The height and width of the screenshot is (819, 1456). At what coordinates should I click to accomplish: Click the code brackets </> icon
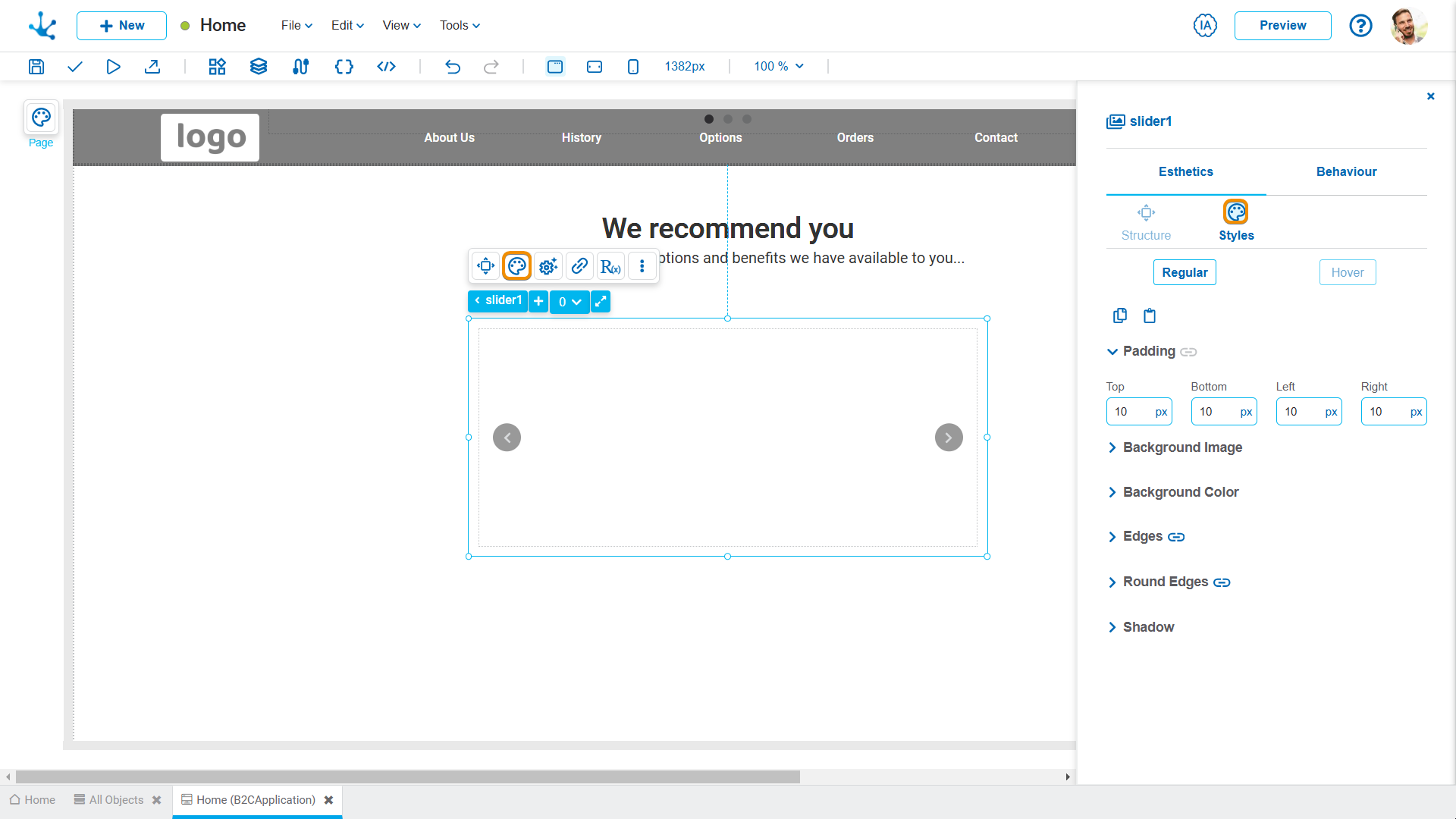click(386, 67)
